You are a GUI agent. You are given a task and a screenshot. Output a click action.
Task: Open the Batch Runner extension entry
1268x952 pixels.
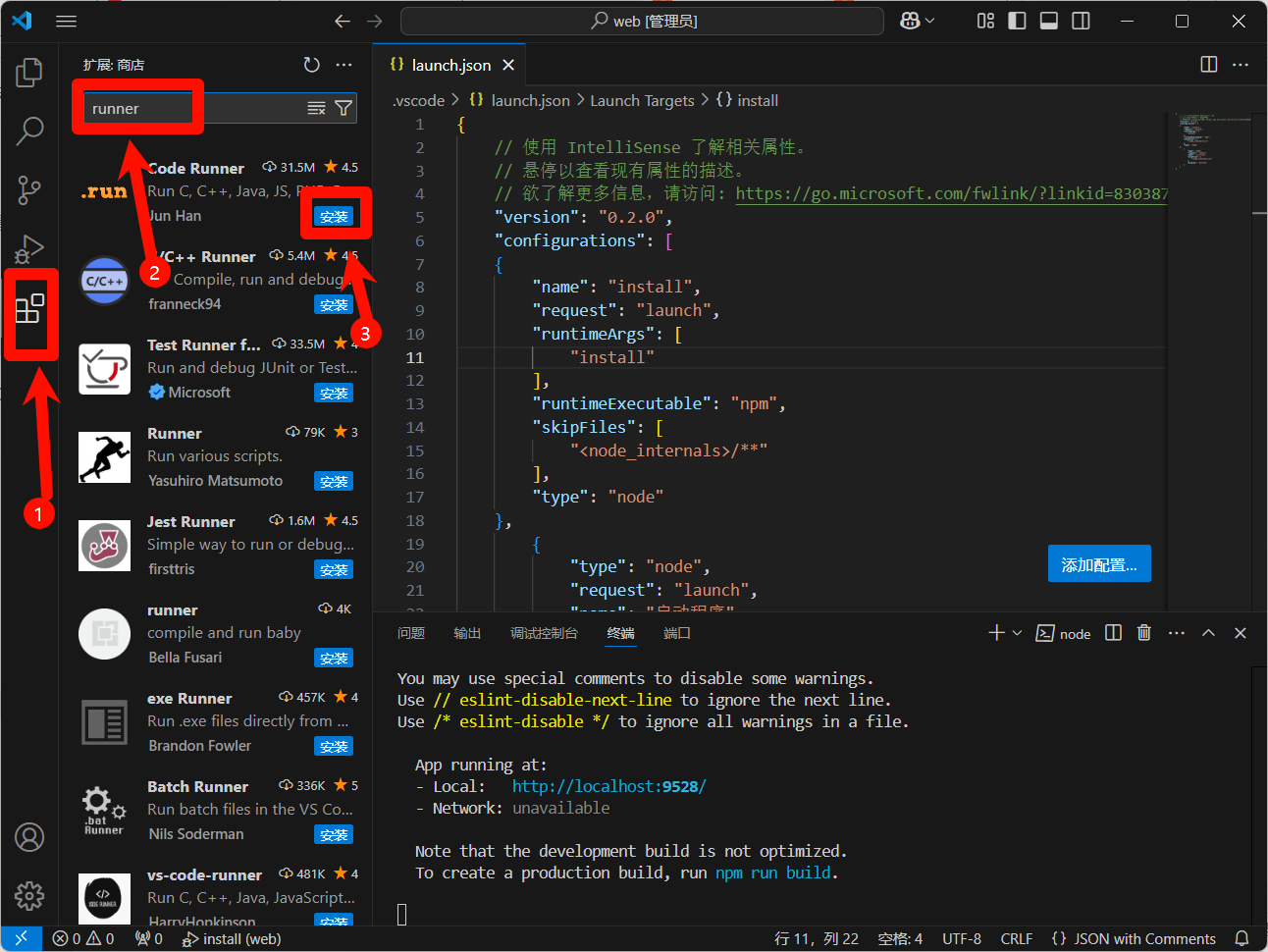215,810
